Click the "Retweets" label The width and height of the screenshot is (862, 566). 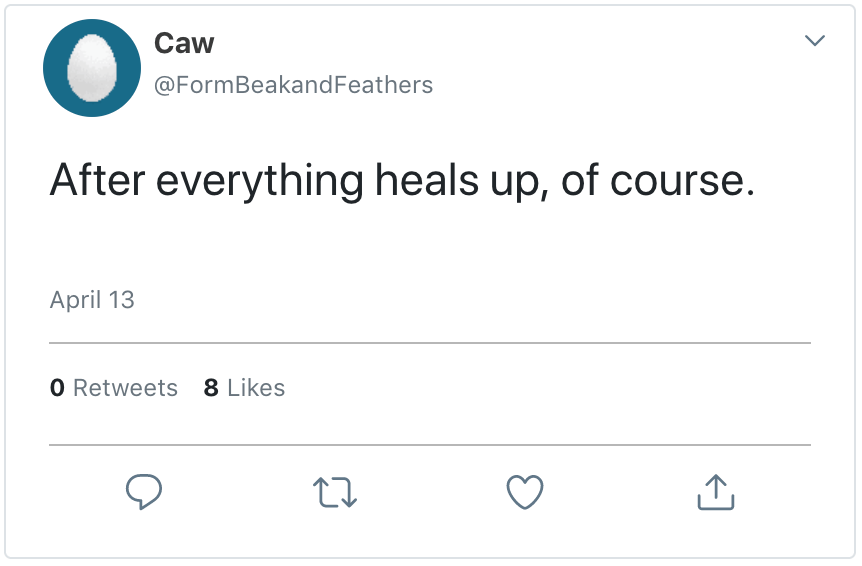coord(125,388)
